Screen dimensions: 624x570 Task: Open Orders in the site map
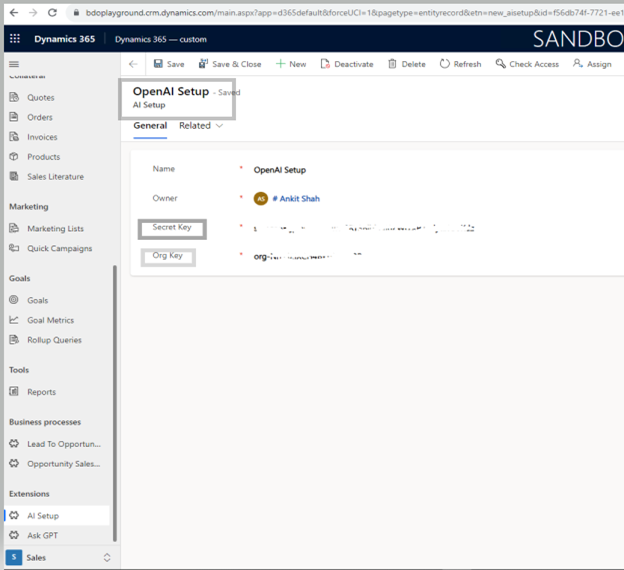(x=40, y=117)
